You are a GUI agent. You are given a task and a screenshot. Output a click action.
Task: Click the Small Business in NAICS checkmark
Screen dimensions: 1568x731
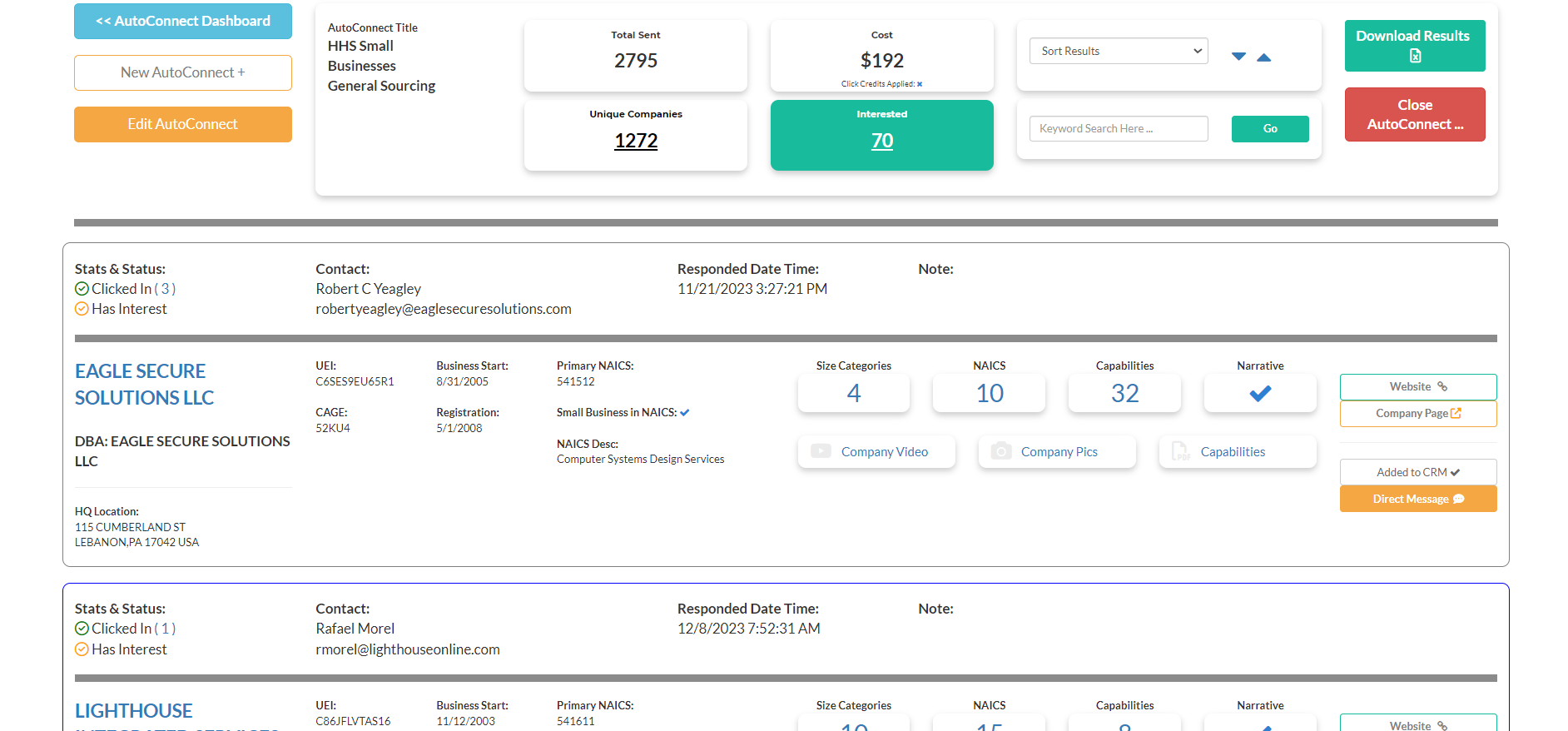(685, 413)
